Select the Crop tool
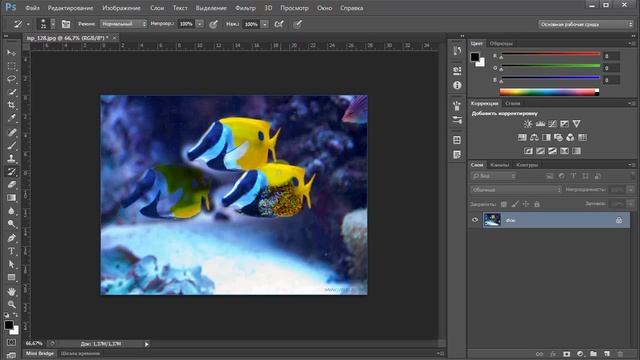This screenshot has height=360, width=640. click(x=11, y=105)
